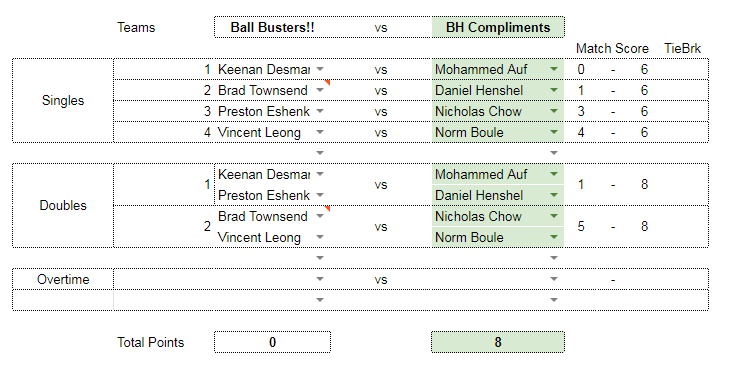
Task: Open Daniel Henshel dropdown in Singles row 2
Action: click(554, 90)
